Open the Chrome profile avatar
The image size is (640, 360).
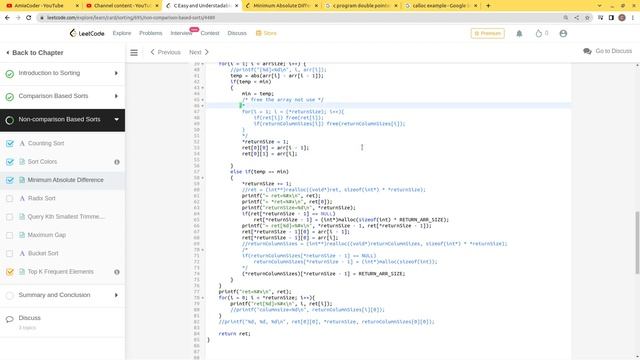pos(622,18)
